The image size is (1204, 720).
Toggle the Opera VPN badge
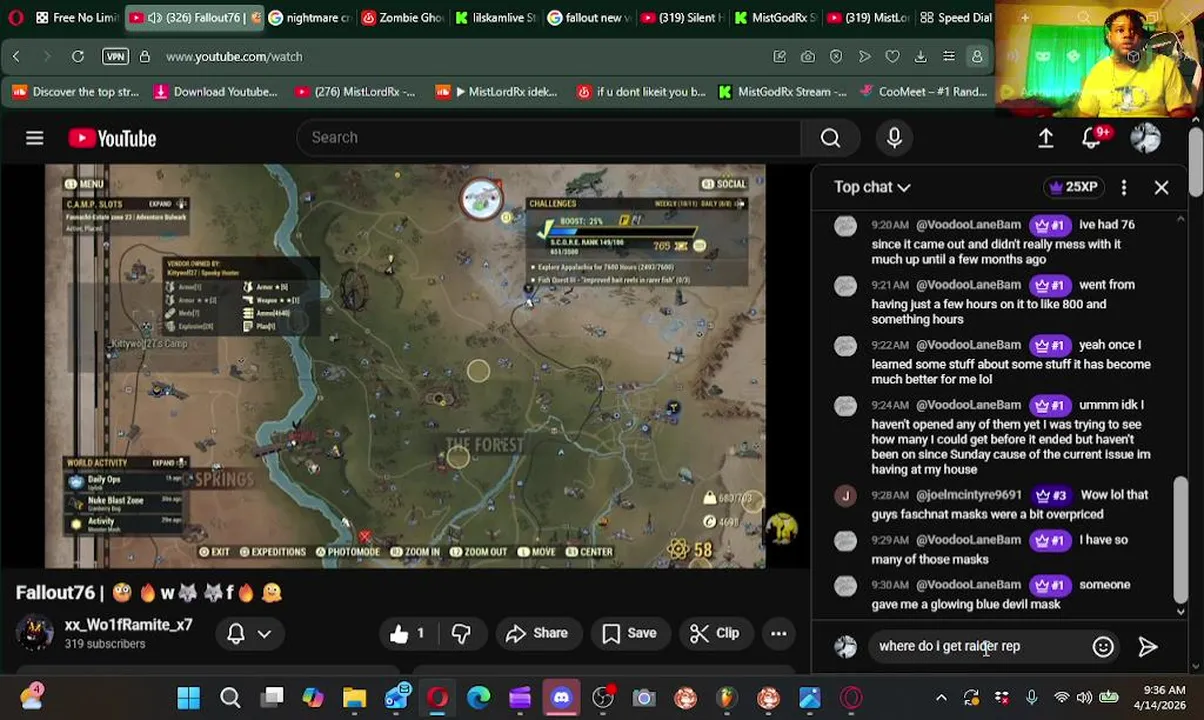click(x=116, y=57)
